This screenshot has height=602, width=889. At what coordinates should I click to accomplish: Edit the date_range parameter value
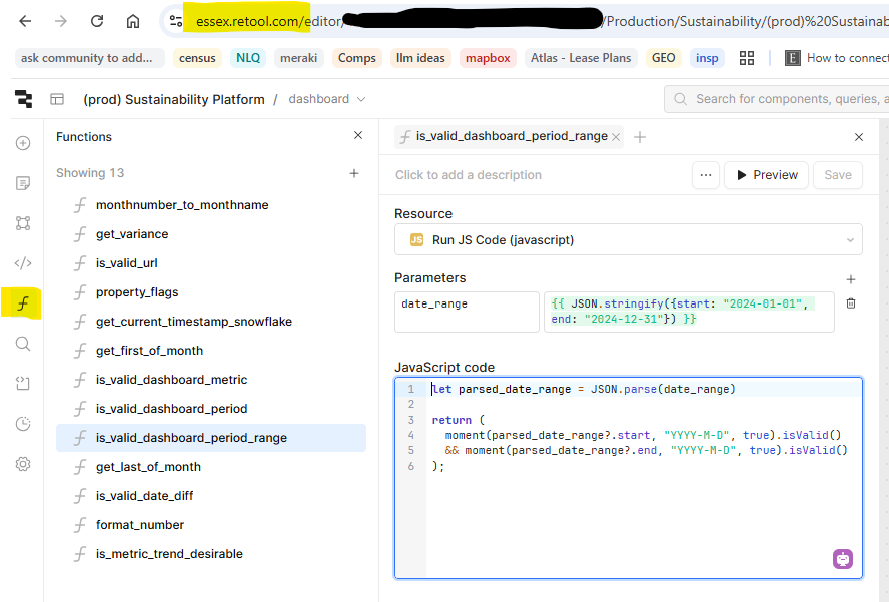pos(689,311)
